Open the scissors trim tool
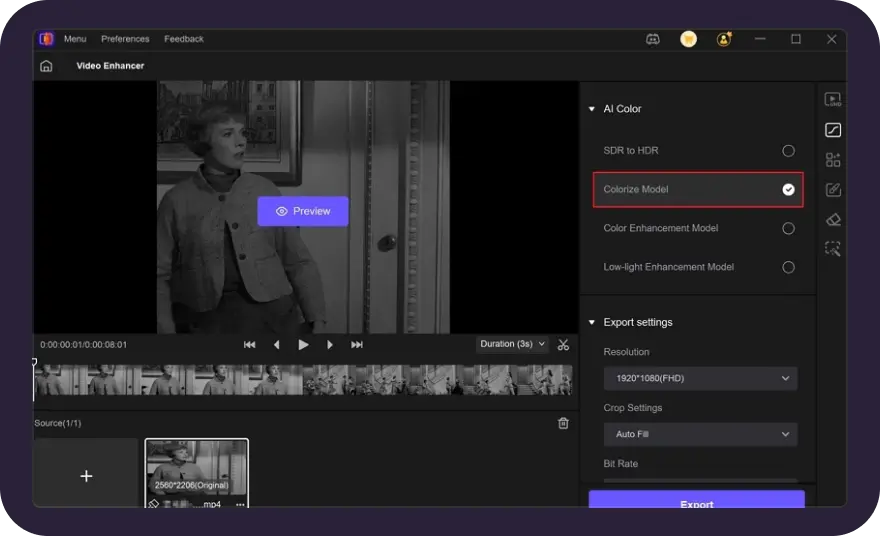This screenshot has width=880, height=536. point(563,345)
